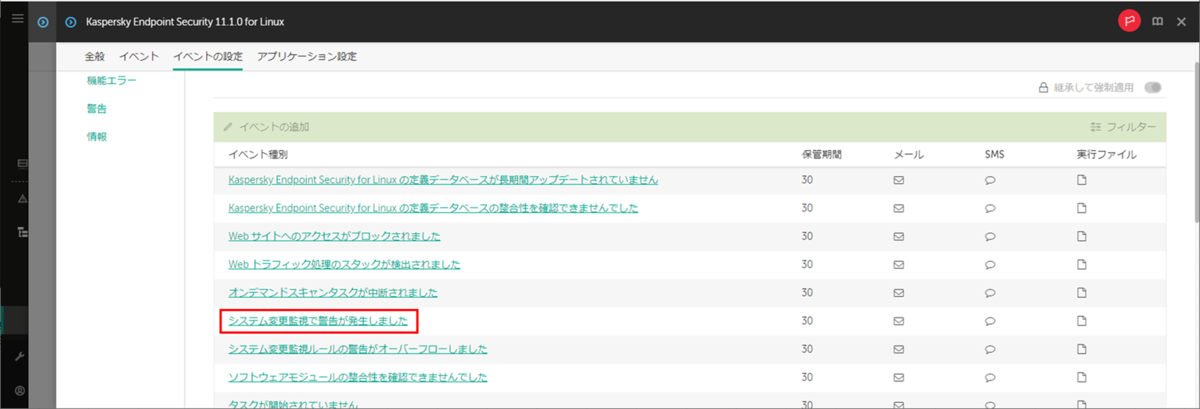Click file icon for データベースの整合性を確認できませんでした row

1081,208
